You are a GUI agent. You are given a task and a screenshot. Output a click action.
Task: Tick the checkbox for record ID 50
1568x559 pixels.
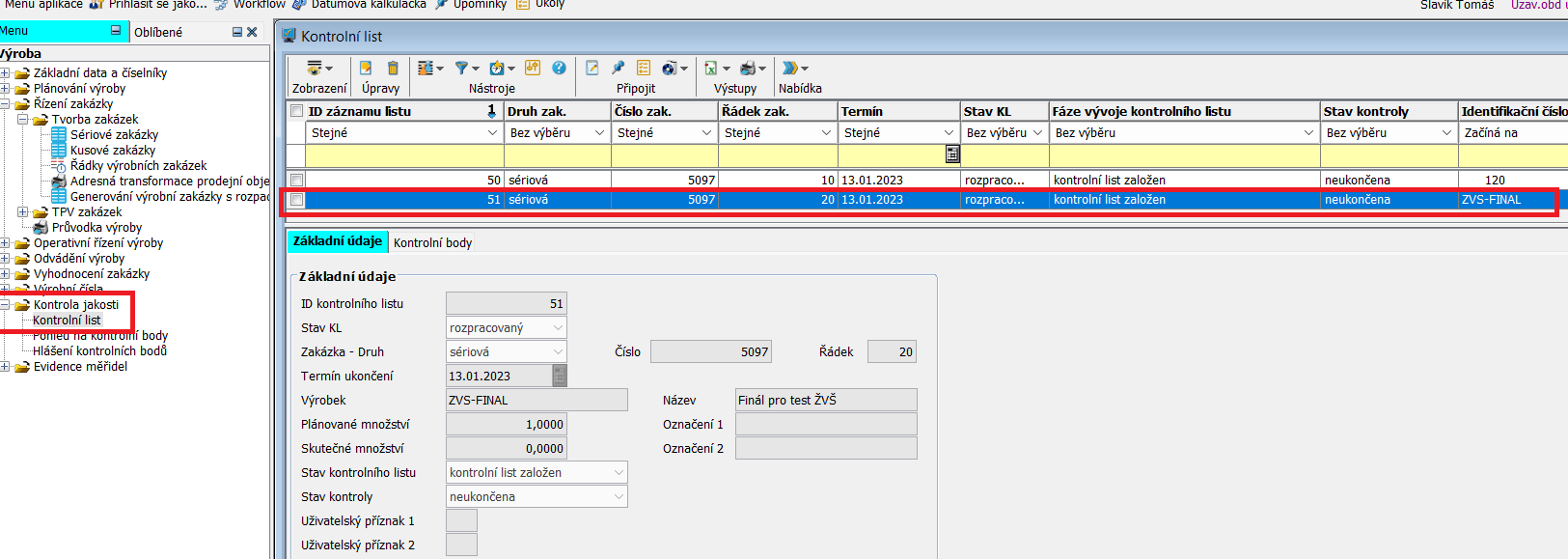(297, 180)
